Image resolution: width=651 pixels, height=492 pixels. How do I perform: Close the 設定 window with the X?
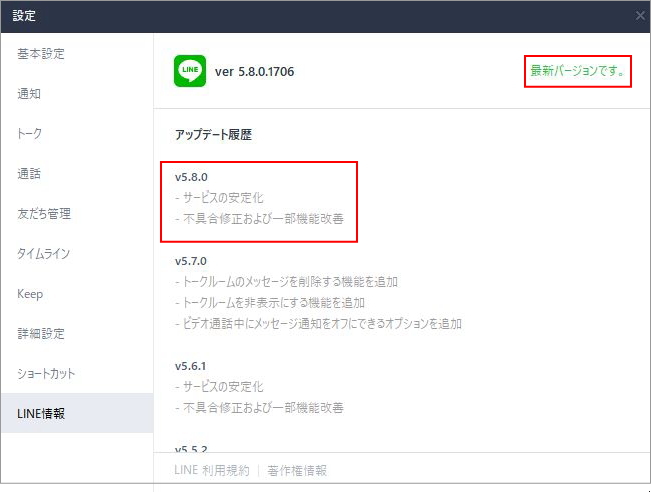point(640,16)
